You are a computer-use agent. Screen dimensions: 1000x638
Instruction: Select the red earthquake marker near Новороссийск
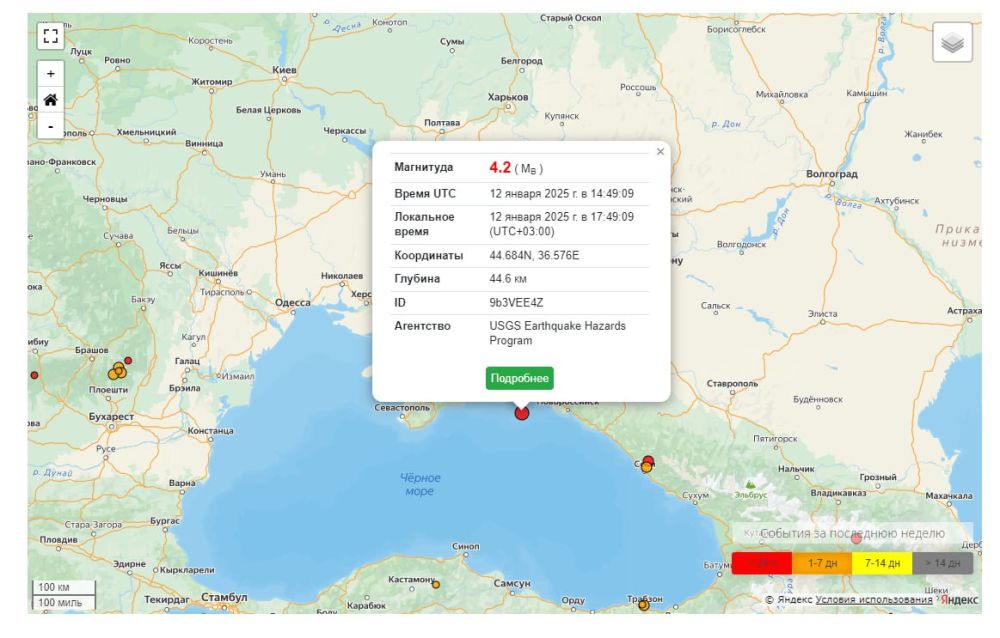(x=521, y=412)
